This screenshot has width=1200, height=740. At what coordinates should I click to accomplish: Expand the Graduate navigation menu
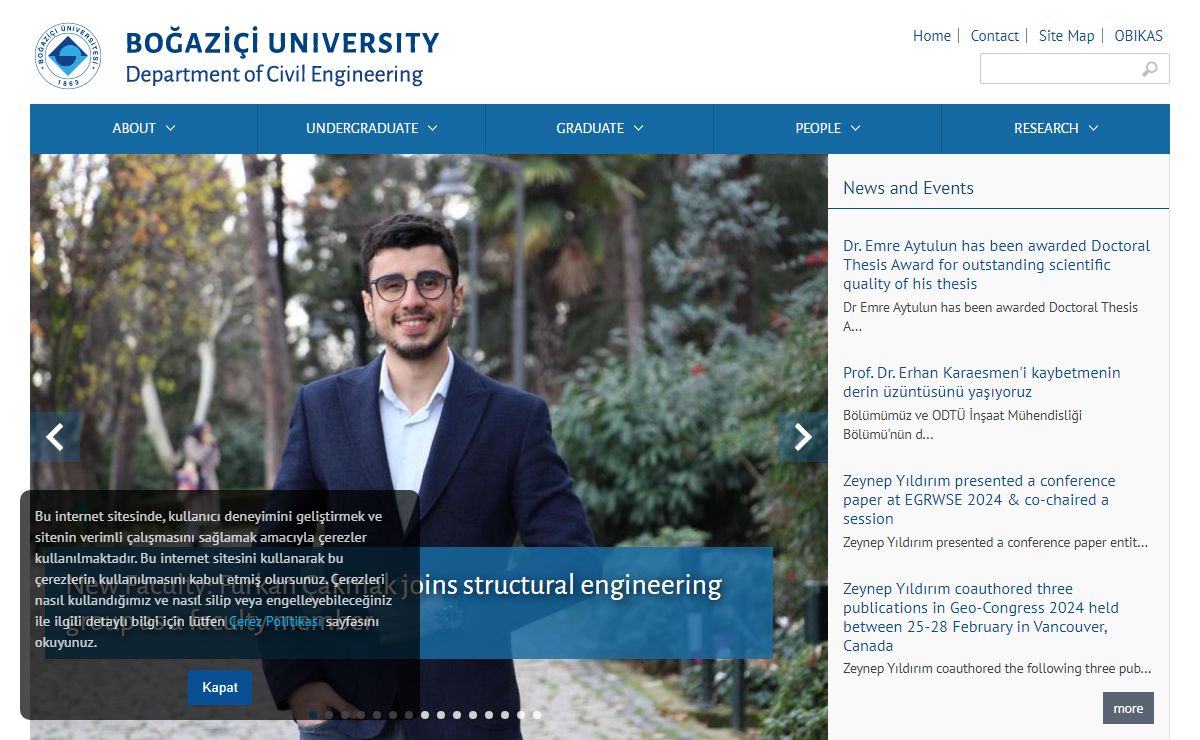coord(599,128)
